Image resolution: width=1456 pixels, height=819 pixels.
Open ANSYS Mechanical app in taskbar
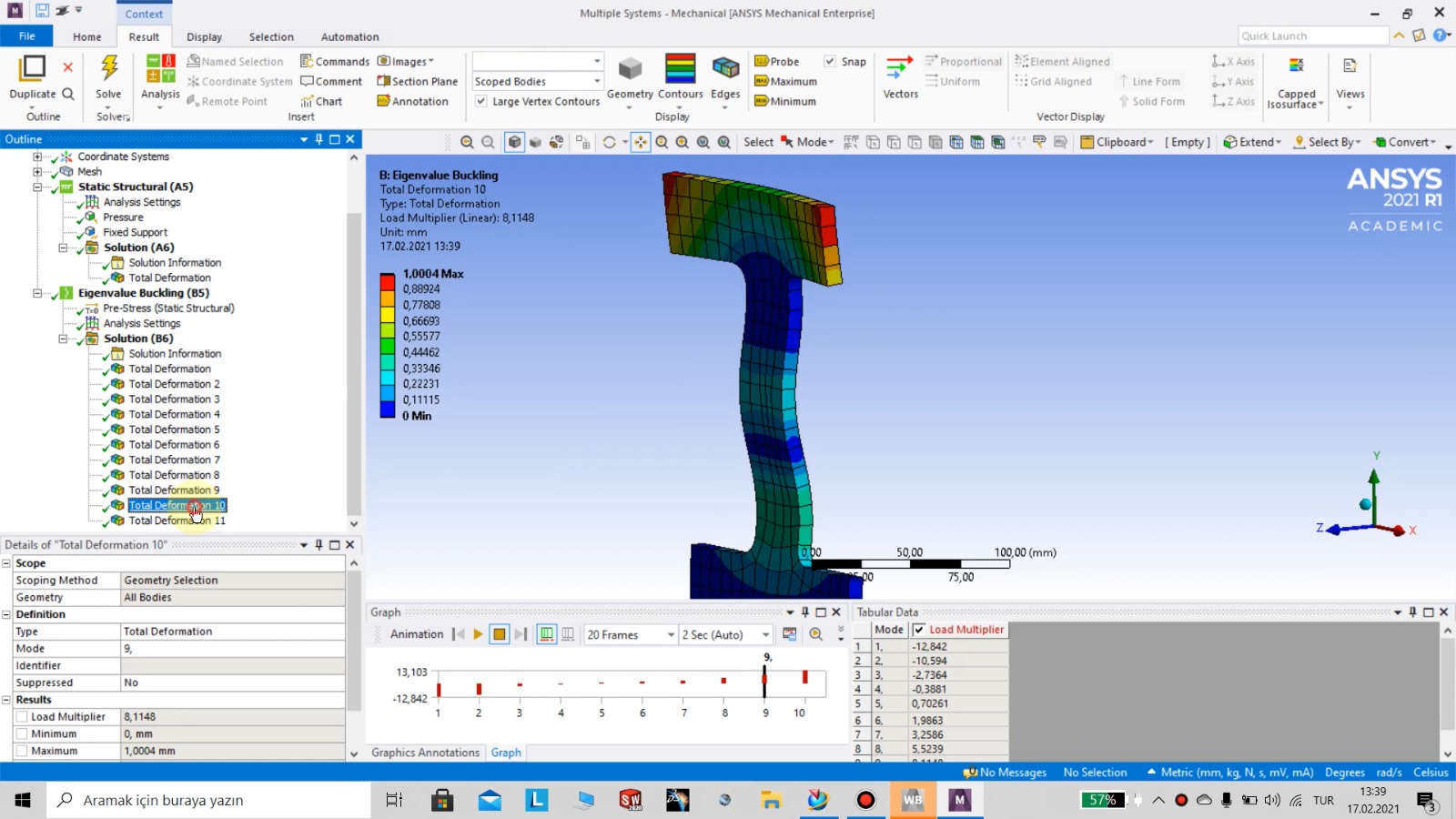[x=959, y=800]
